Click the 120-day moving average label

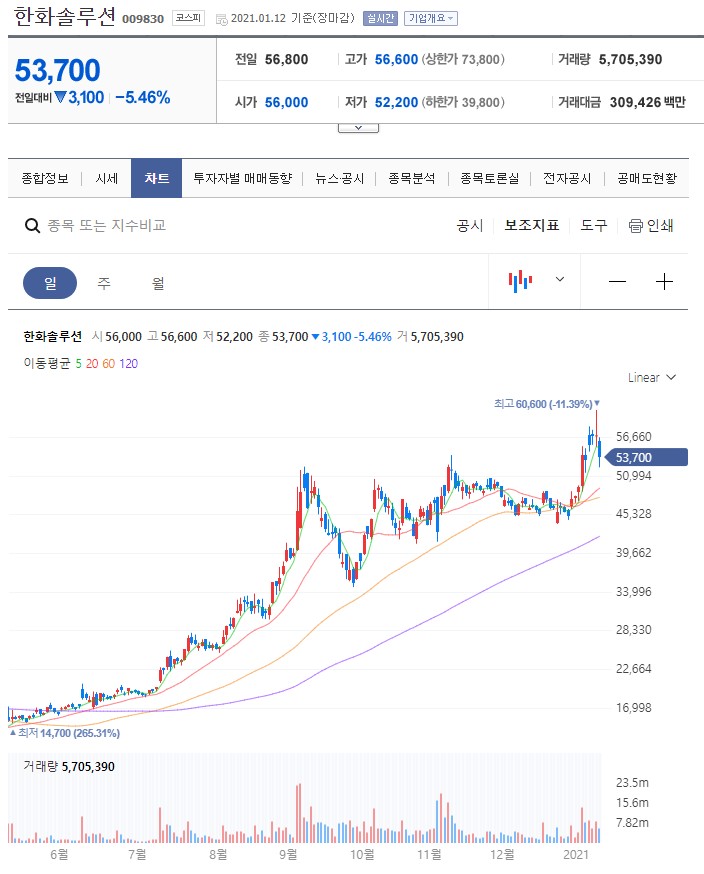click(128, 364)
